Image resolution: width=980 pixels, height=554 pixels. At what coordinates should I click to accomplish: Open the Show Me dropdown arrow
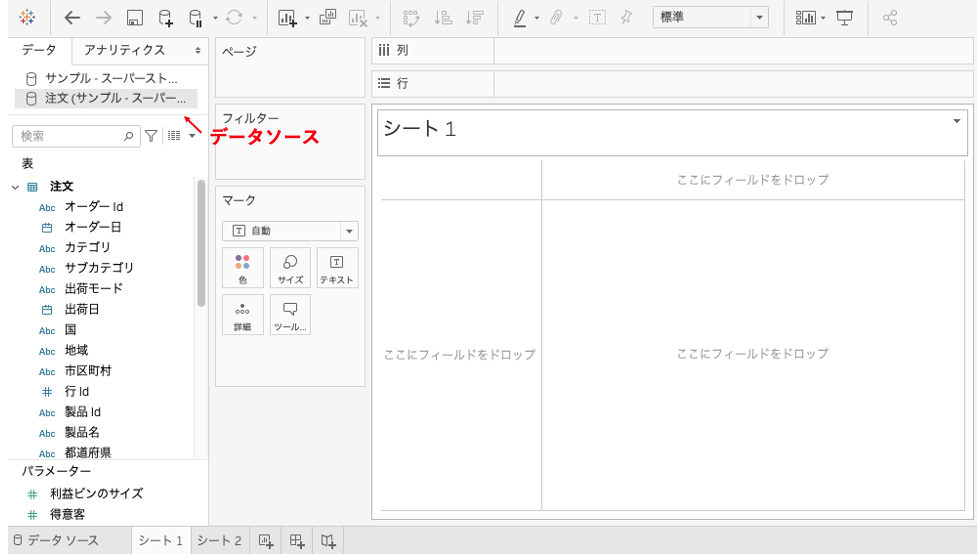coord(822,18)
